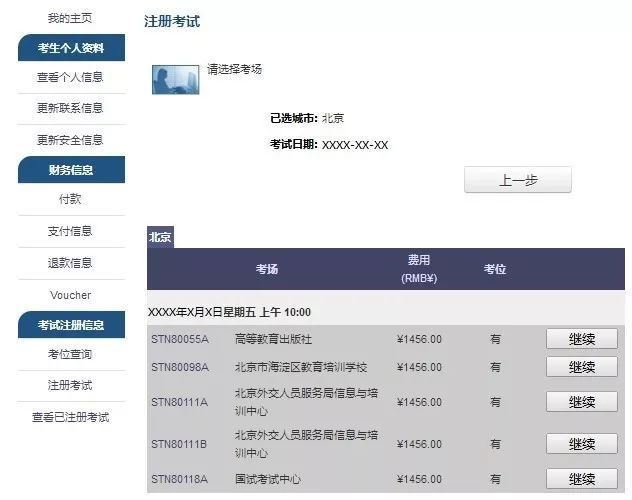Click the 费用 (RMB¥) column header

419,269
